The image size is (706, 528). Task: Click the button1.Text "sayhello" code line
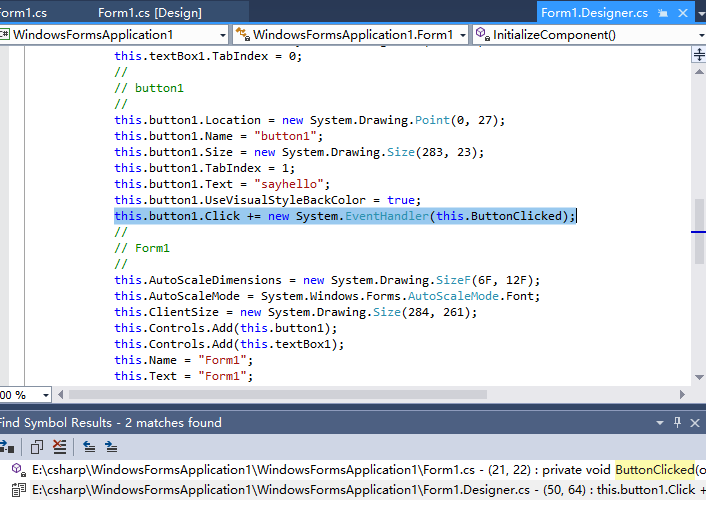tap(222, 184)
